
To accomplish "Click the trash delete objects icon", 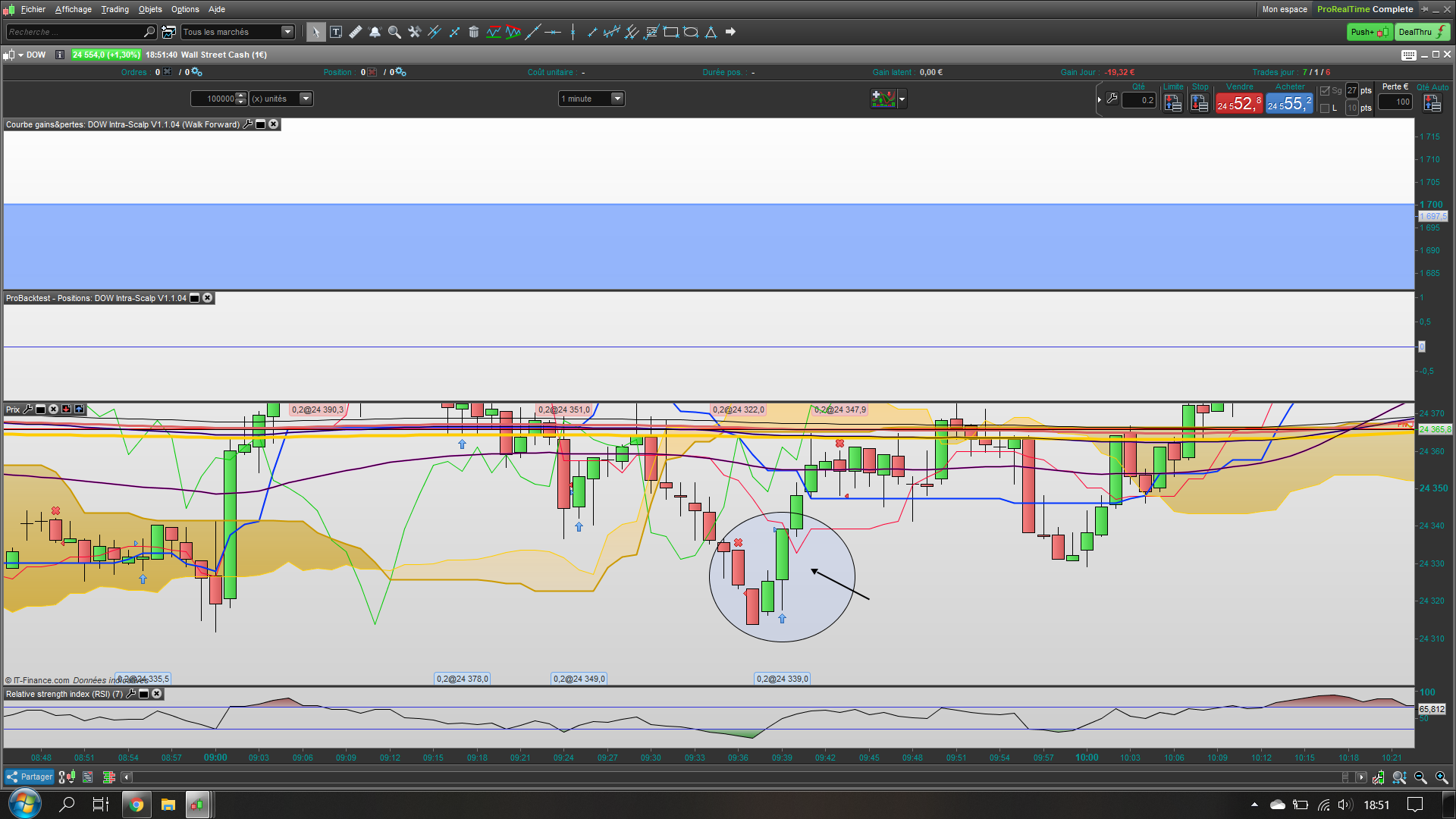I will [x=473, y=32].
